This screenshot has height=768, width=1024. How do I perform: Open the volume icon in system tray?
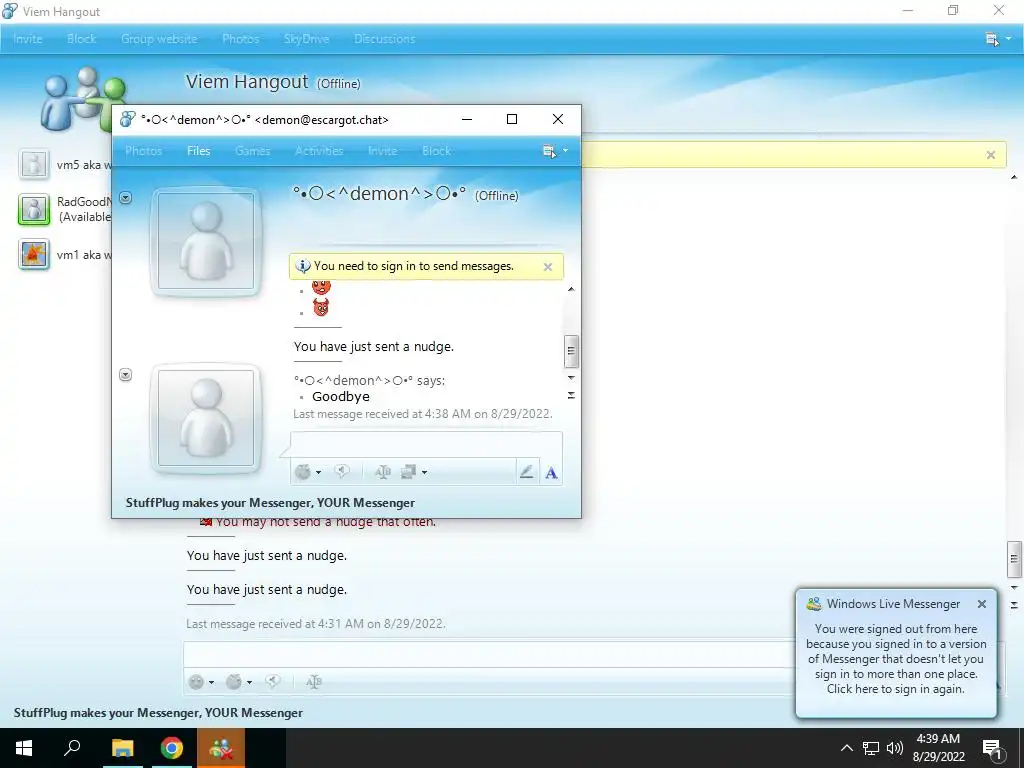pos(895,748)
